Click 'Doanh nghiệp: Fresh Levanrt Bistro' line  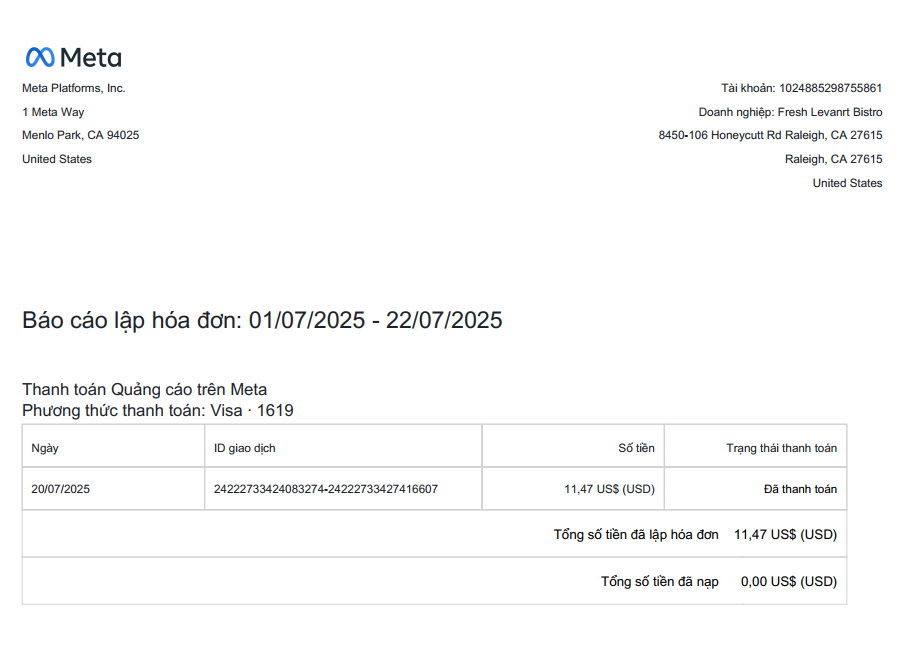[x=790, y=112]
